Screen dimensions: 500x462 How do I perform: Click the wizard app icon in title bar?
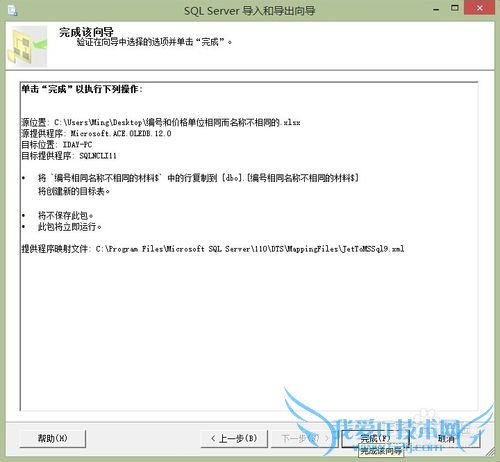click(13, 11)
